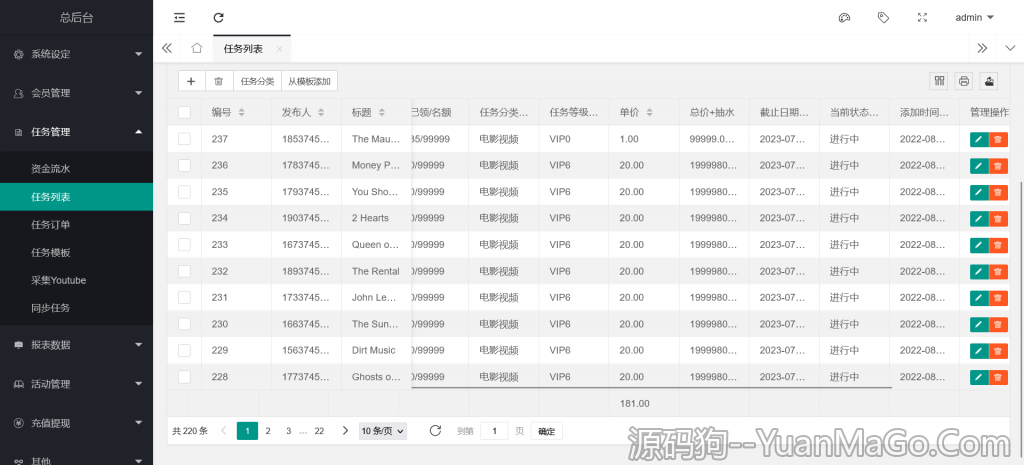Collapse the sidebar with the menu fold icon
Image resolution: width=1024 pixels, height=465 pixels.
coord(180,18)
